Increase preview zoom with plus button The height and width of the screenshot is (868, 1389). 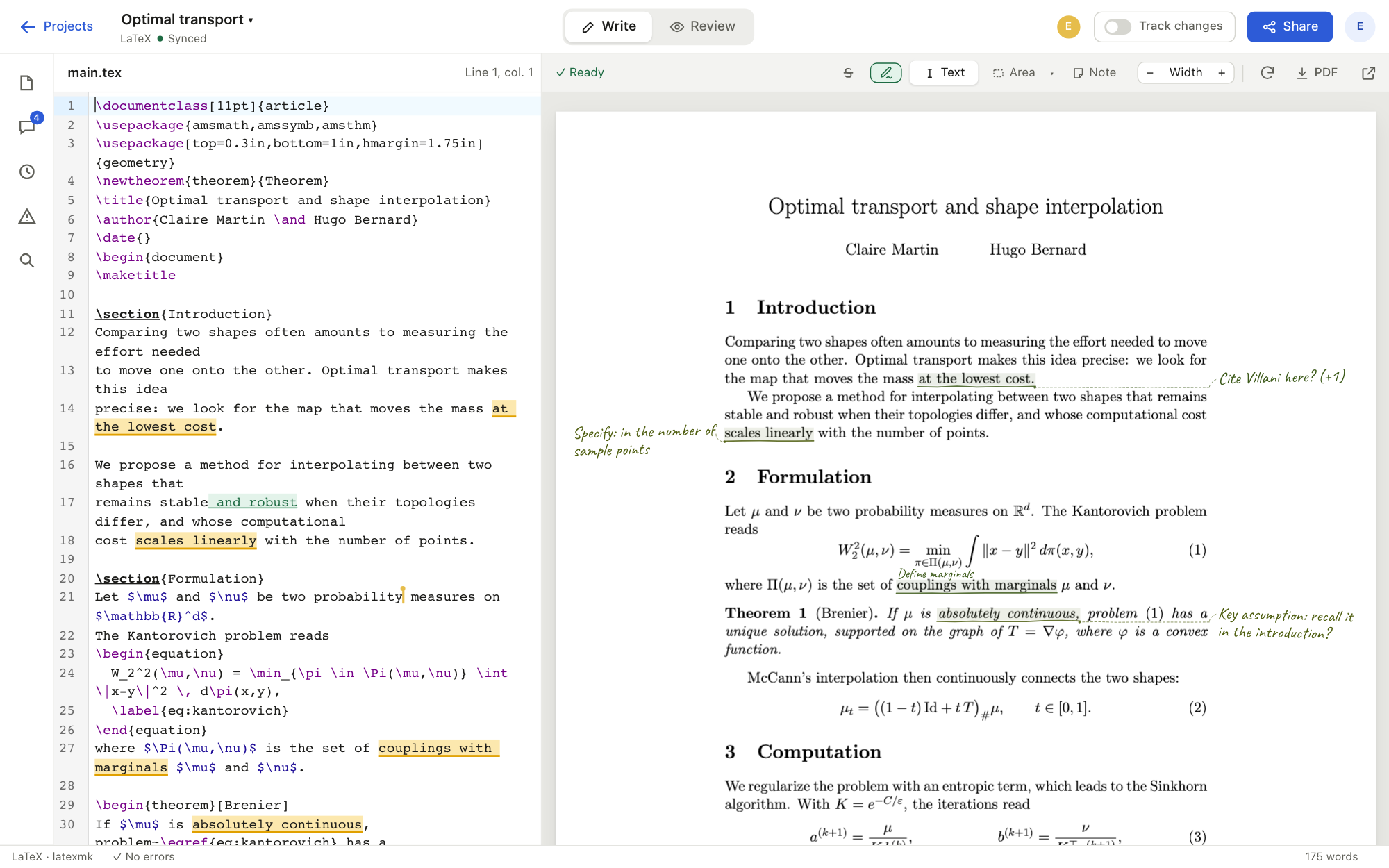[1222, 73]
